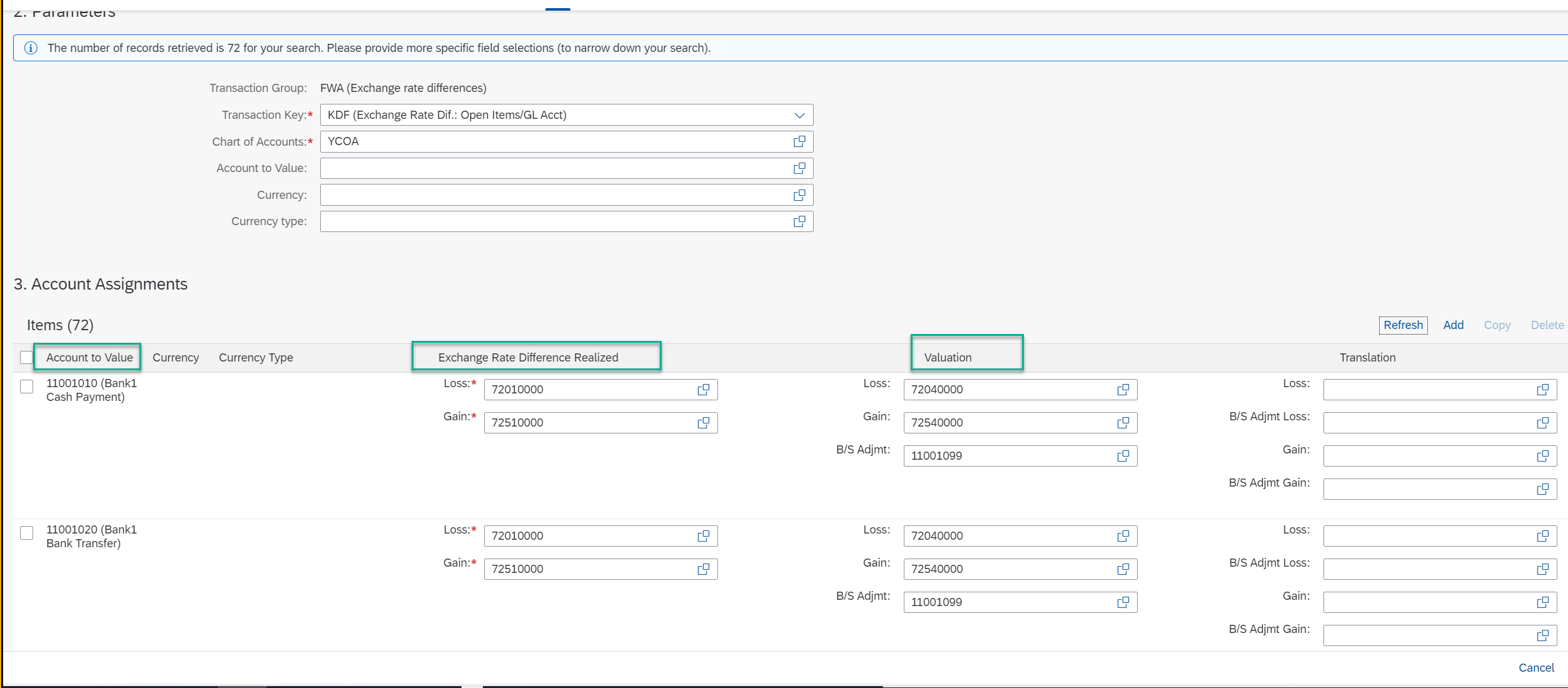
Task: Open value help for 11001010 translation B/S Adjmt Loss
Action: pyautogui.click(x=1543, y=423)
